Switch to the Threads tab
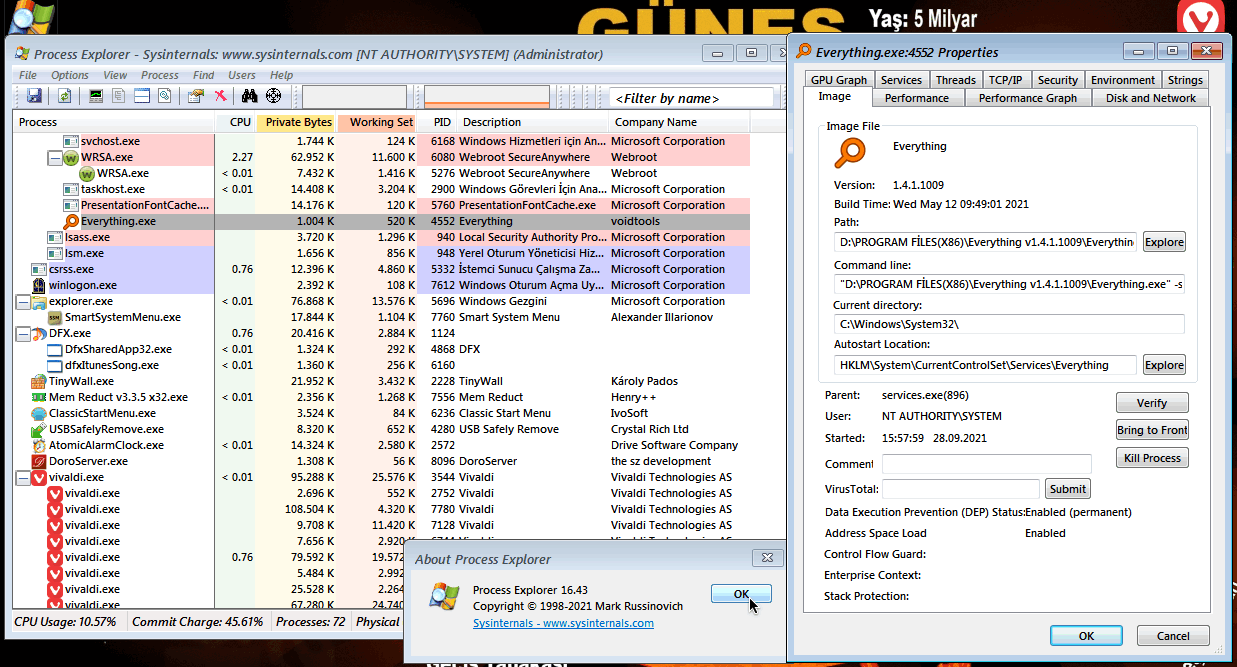1237x667 pixels. coord(956,80)
